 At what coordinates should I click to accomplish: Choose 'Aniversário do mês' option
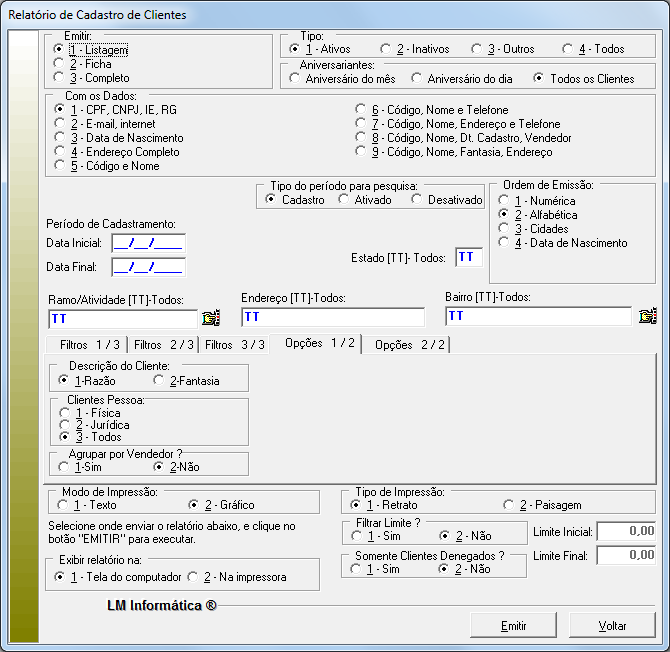coord(295,78)
